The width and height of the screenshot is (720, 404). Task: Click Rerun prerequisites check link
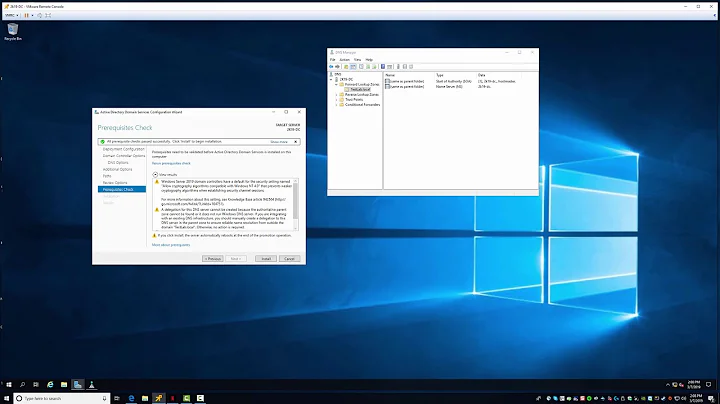[171, 163]
